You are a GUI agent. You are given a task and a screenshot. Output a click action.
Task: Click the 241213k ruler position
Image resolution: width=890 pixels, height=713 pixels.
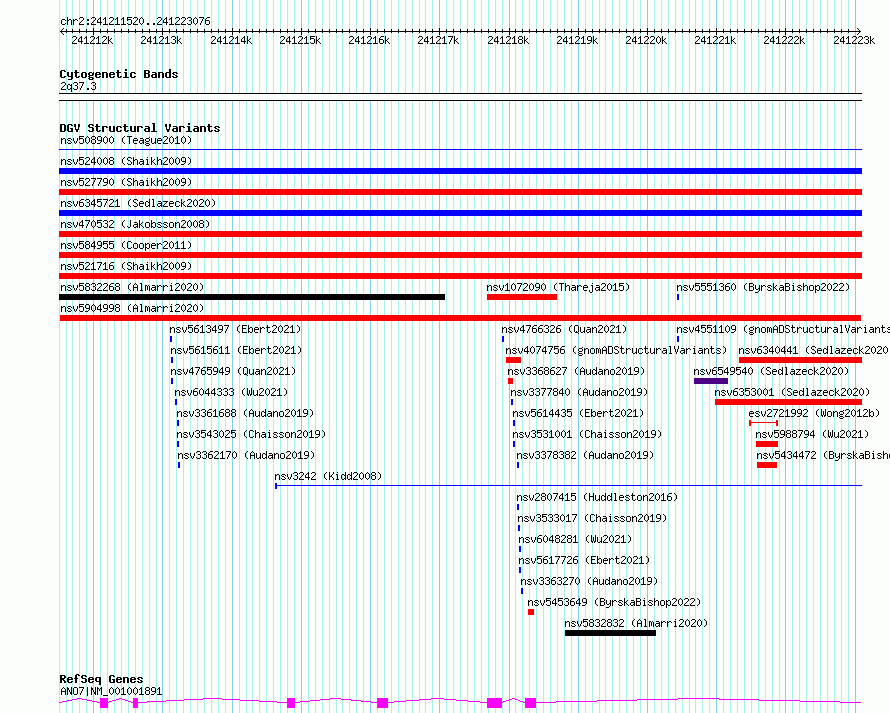pyautogui.click(x=161, y=40)
